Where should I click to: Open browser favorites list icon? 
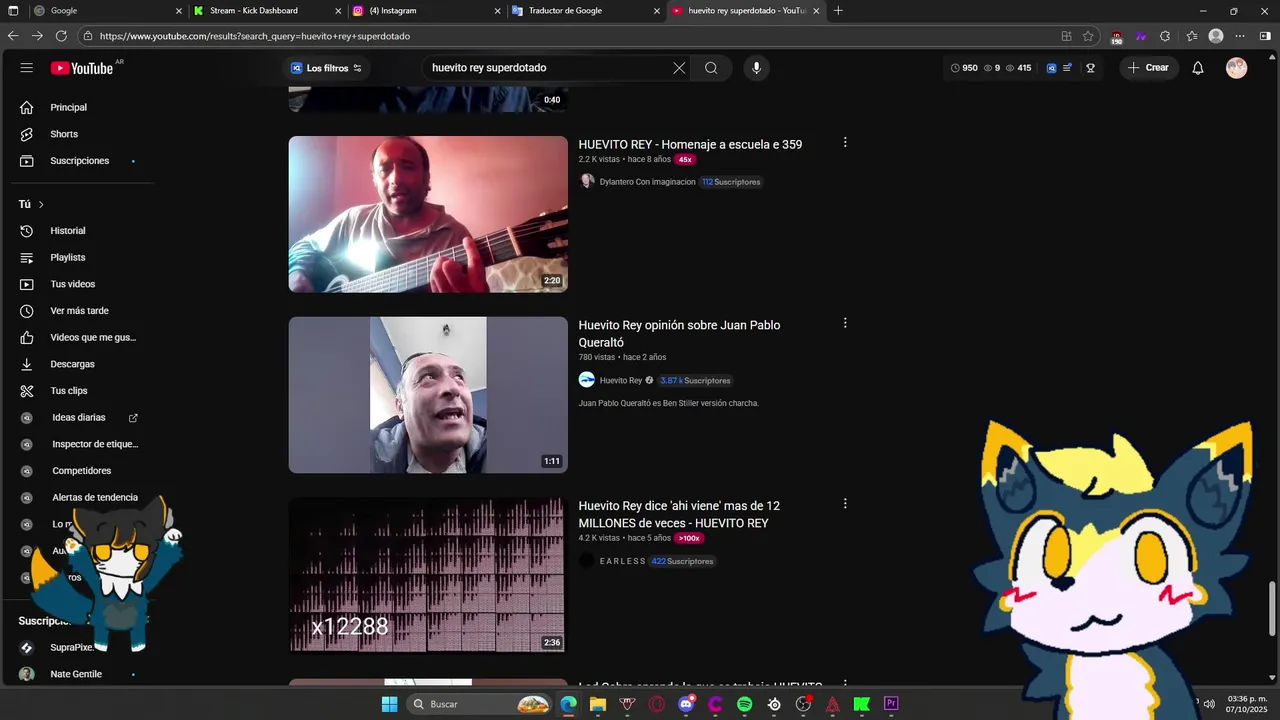coord(1192,36)
